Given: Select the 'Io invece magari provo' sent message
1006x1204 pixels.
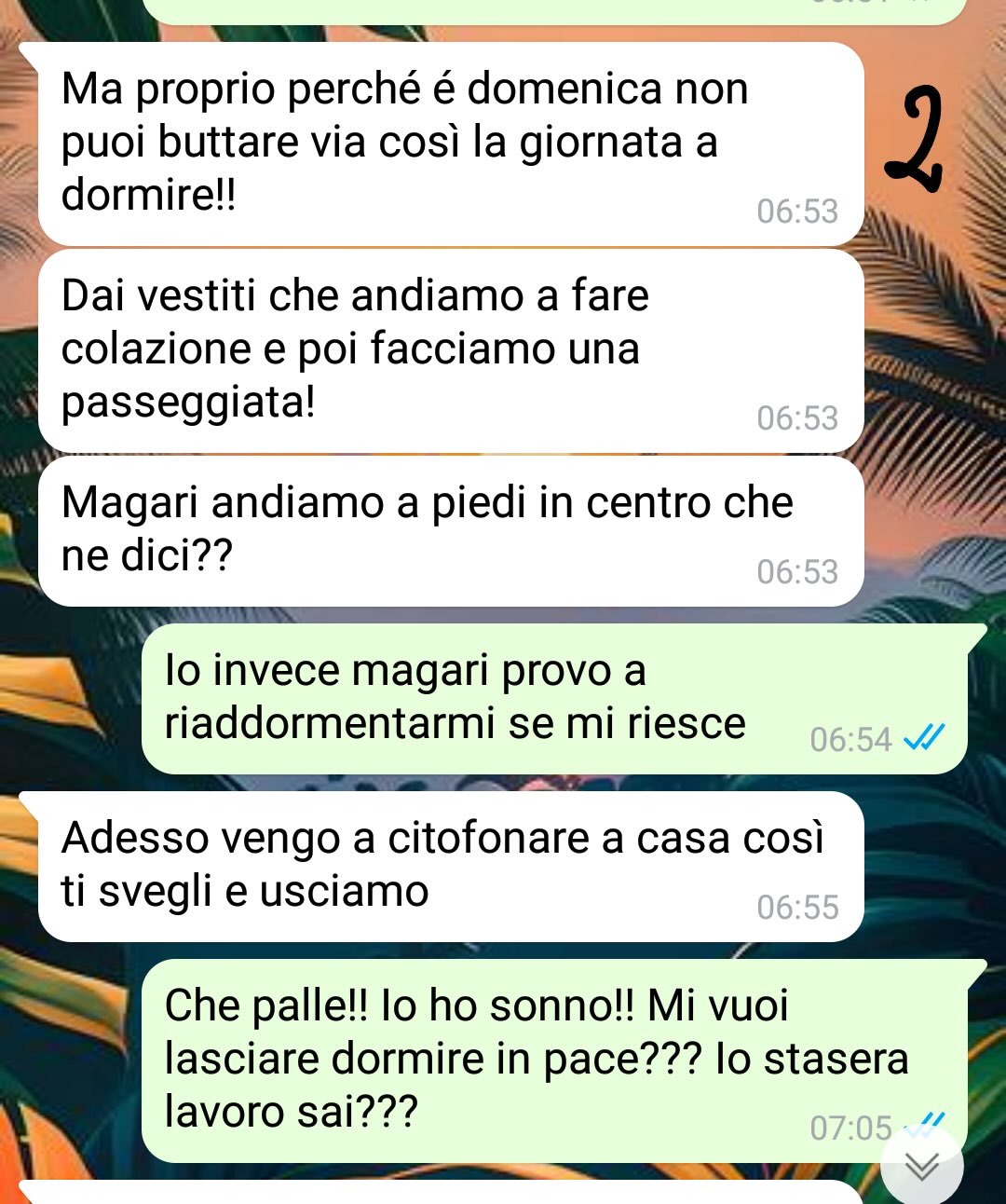Looking at the screenshot, I should [x=554, y=699].
